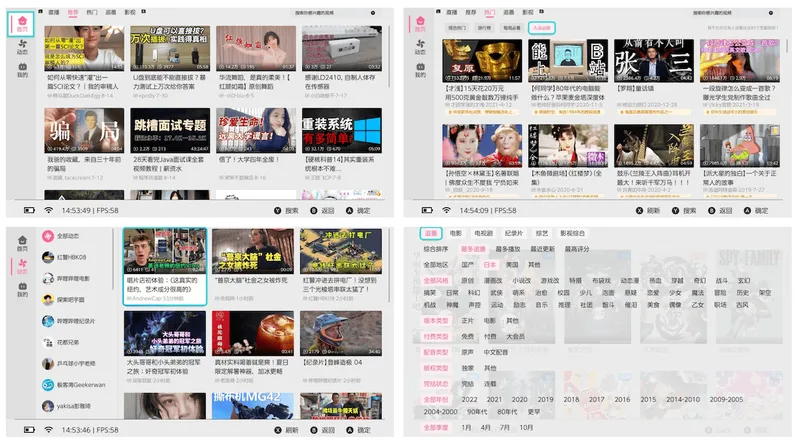The height and width of the screenshot is (446, 800).
Task: Open the 纪录片 tab in the filter screen
Action: [x=513, y=233]
